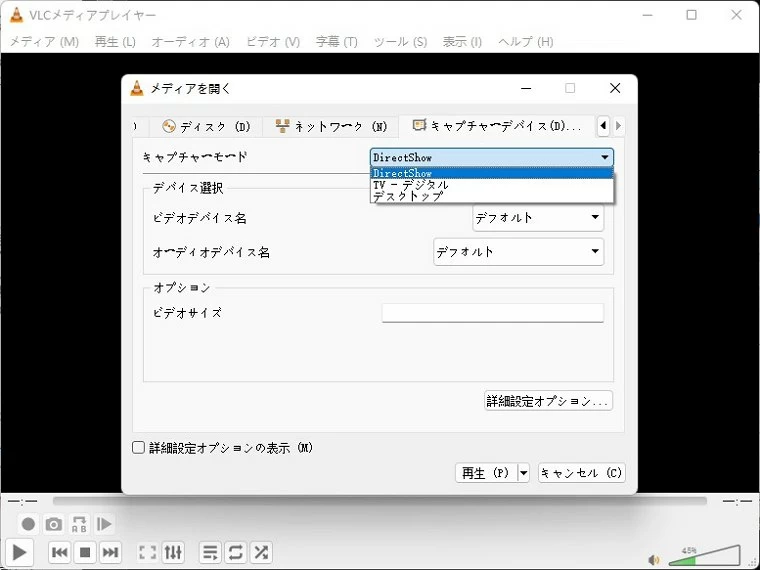The height and width of the screenshot is (570, 760).
Task: Click the tab scroll left arrow
Action: pos(603,126)
